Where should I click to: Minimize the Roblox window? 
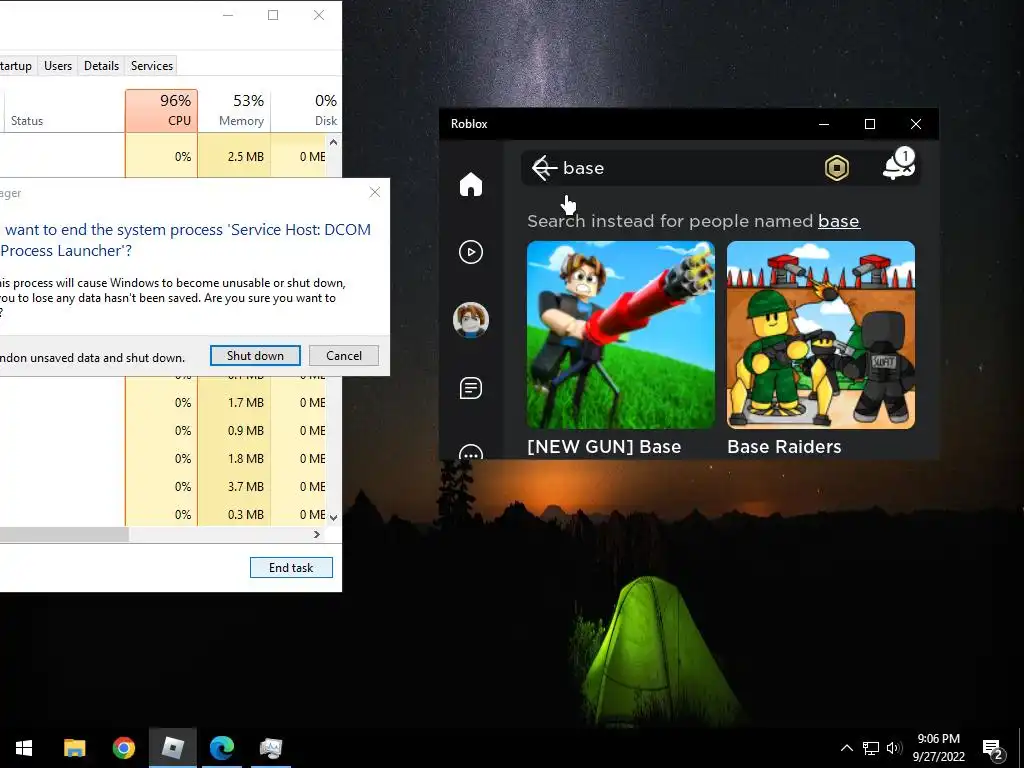click(824, 124)
